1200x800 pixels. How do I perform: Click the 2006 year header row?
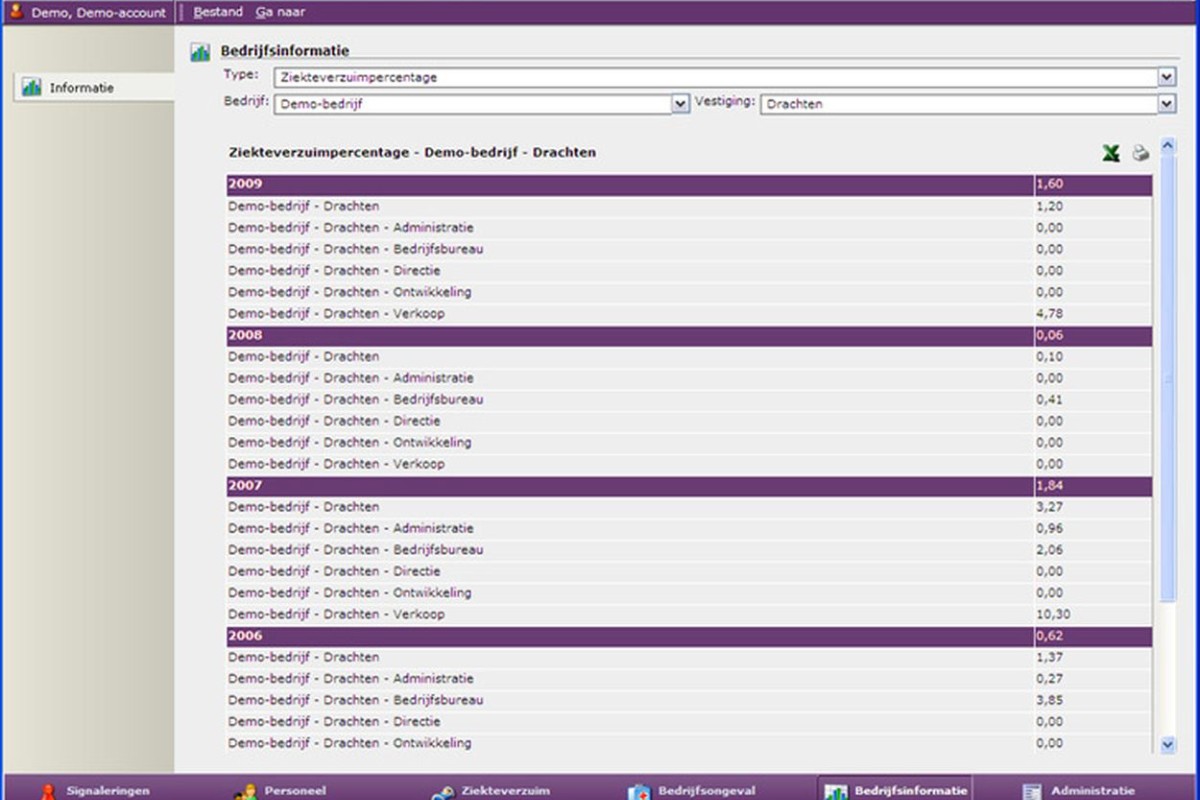[x=689, y=635]
